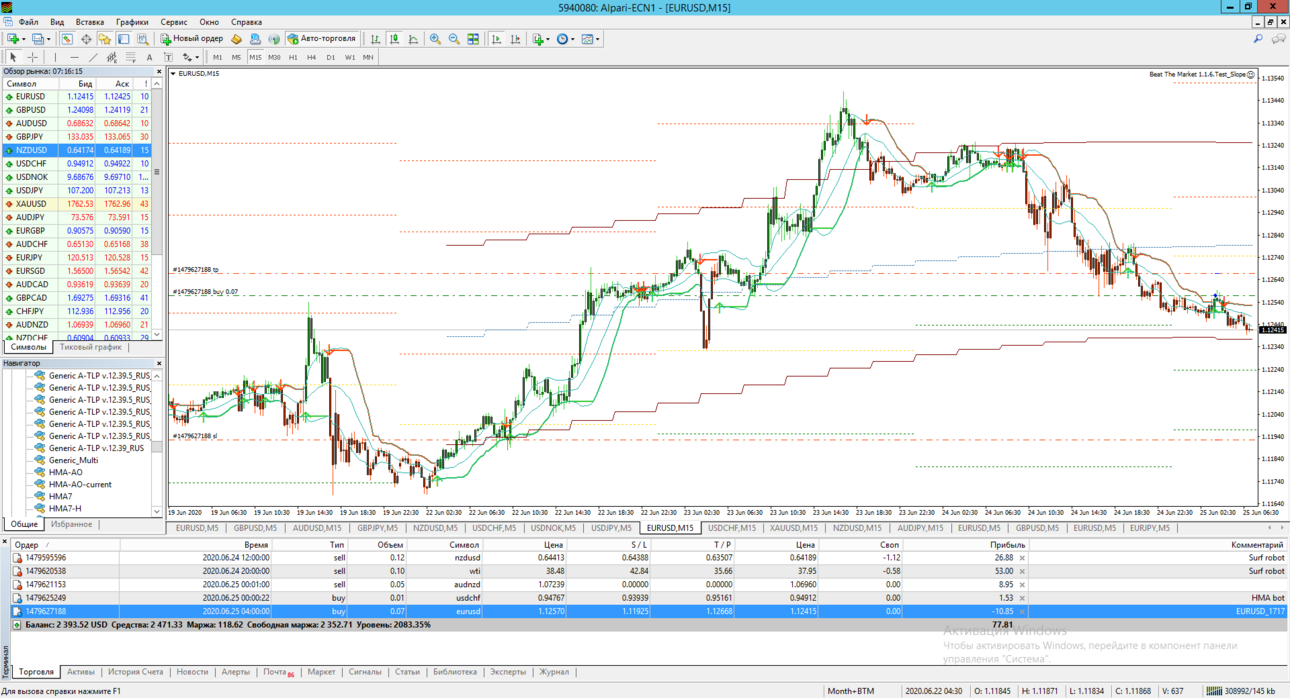1290x698 pixels.
Task: Switch chart to candlesticks icon
Action: click(x=395, y=39)
